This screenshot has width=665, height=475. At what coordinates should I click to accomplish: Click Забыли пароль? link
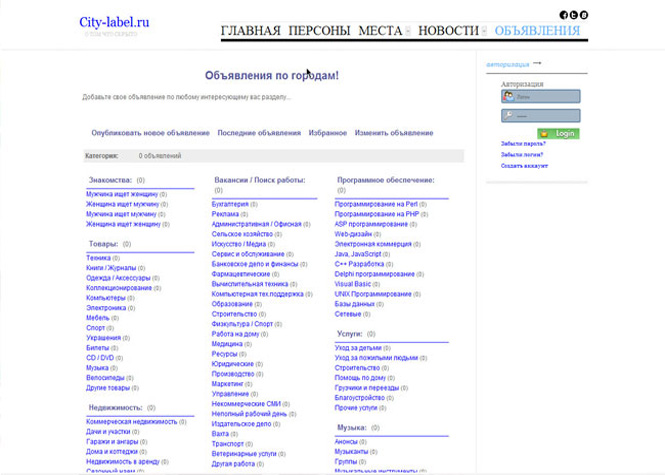point(524,144)
